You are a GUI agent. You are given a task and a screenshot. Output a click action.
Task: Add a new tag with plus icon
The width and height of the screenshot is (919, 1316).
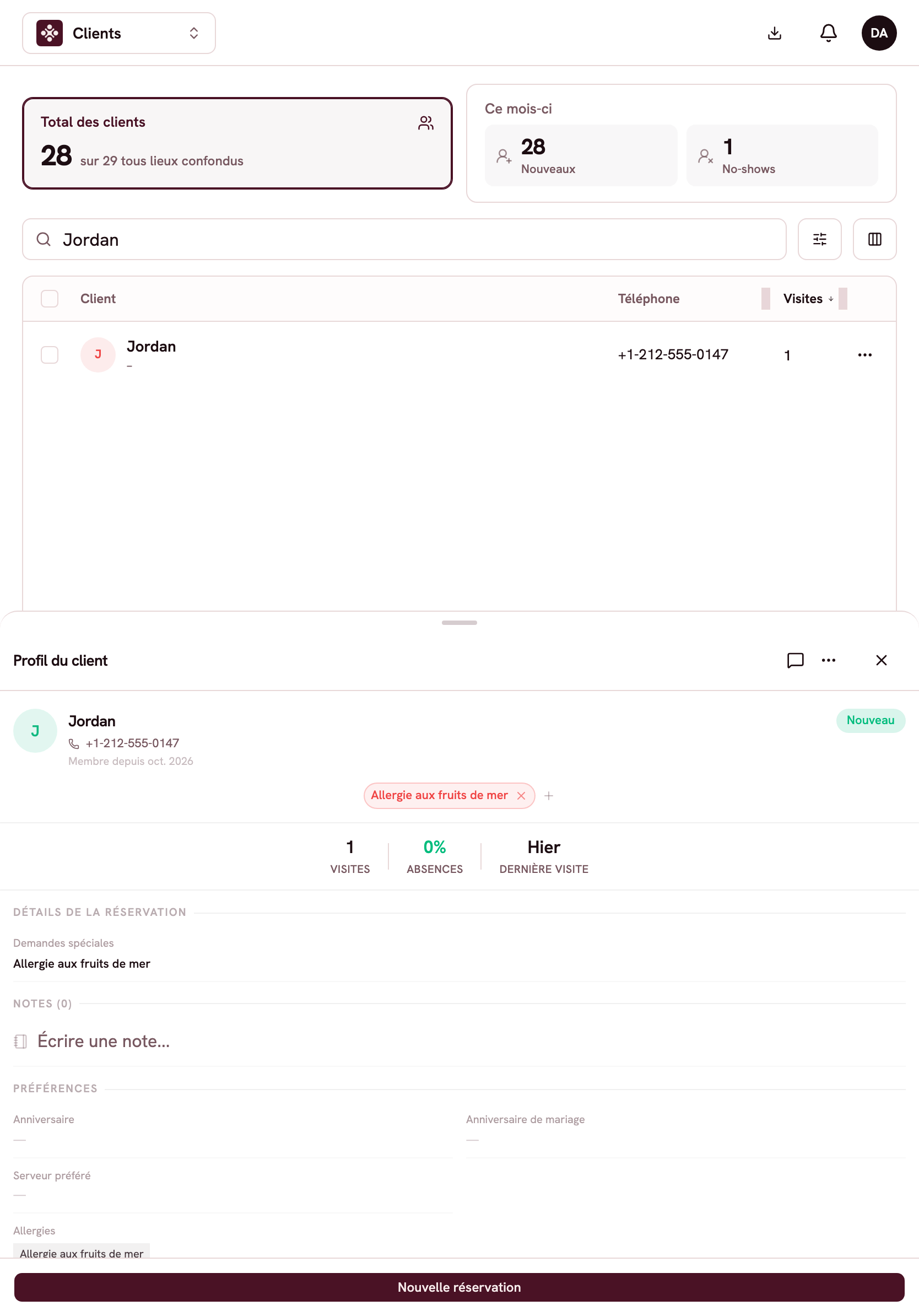tap(548, 796)
